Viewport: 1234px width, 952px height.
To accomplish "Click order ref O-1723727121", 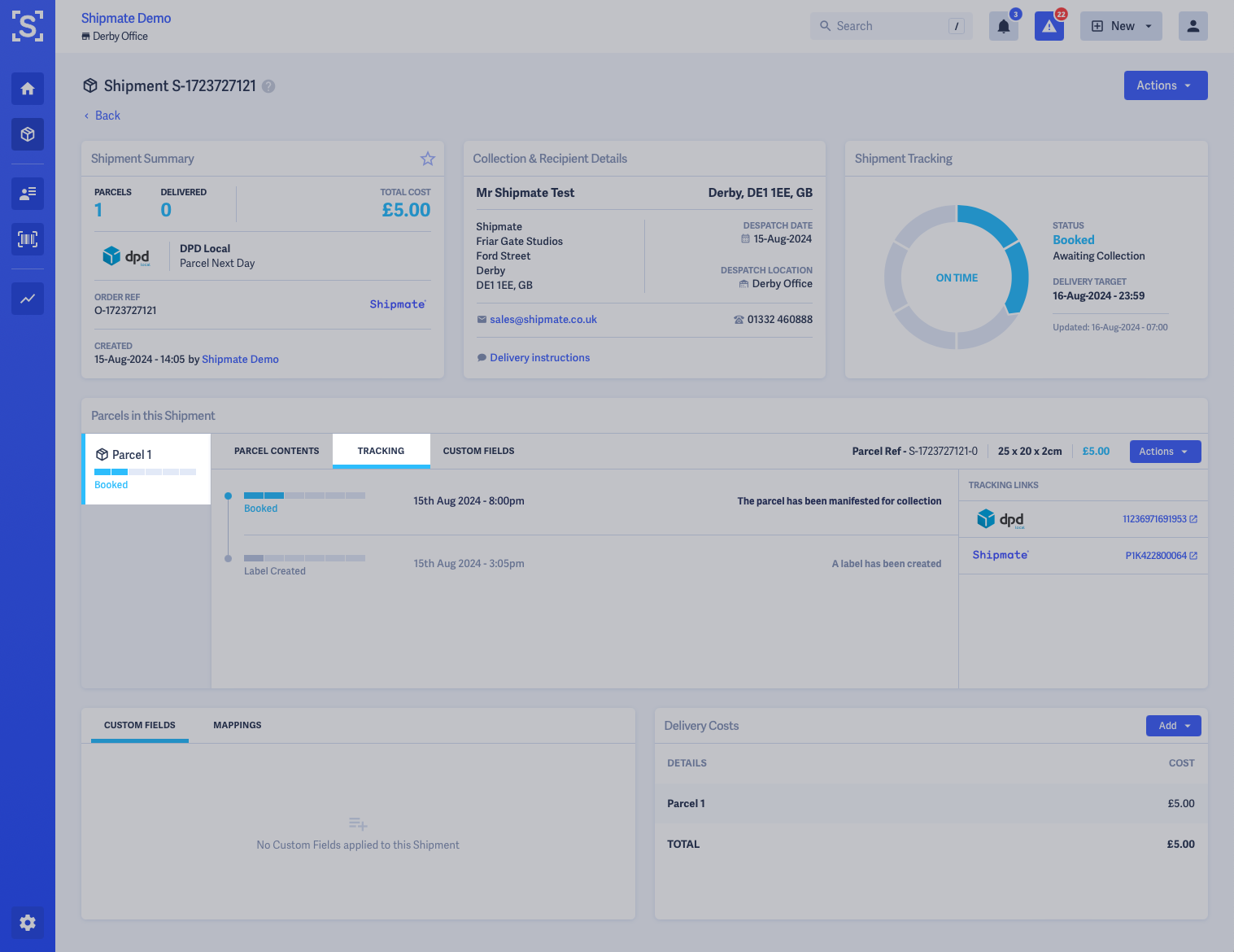I will pos(125,311).
